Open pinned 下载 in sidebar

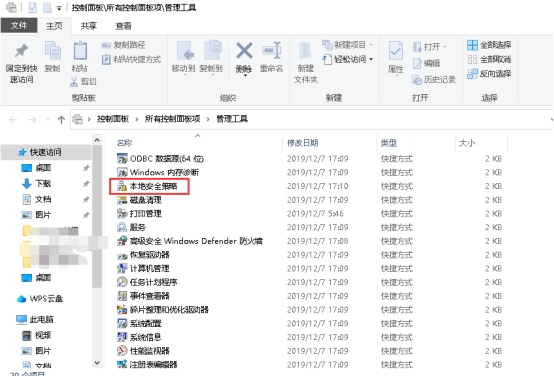pyautogui.click(x=37, y=184)
